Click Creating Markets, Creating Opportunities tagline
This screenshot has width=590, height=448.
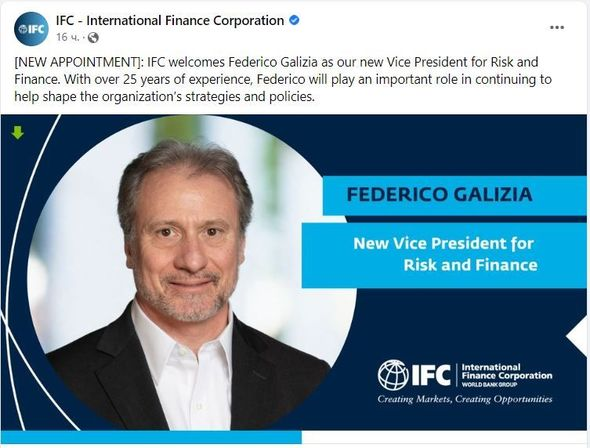point(465,399)
